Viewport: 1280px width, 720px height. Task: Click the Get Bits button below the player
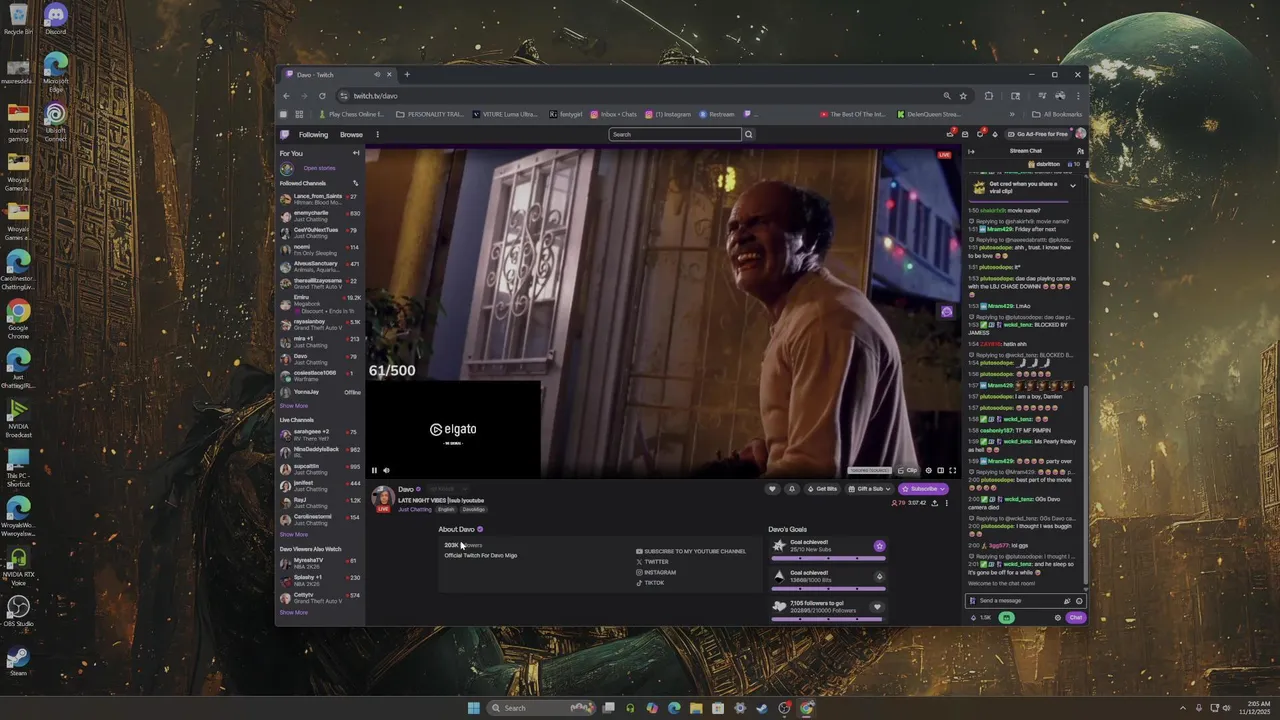coord(822,489)
